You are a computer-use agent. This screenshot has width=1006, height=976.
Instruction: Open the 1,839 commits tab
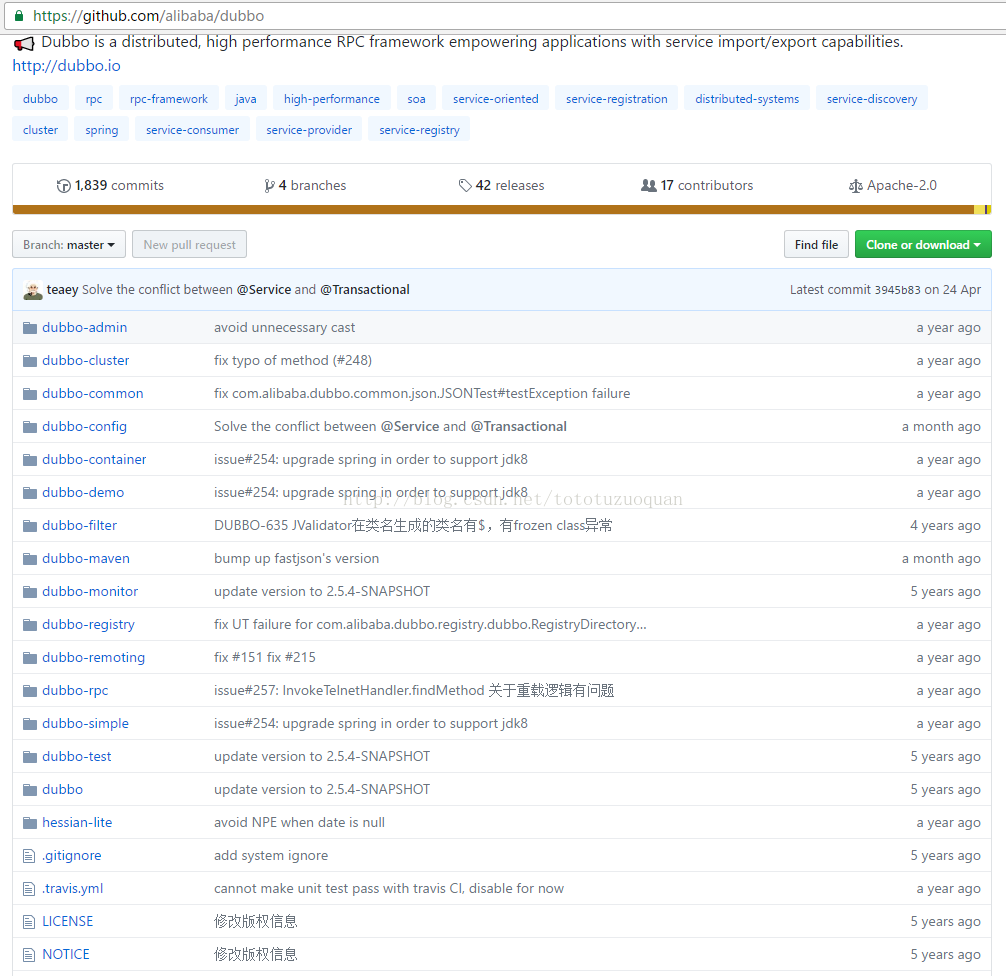pos(110,185)
